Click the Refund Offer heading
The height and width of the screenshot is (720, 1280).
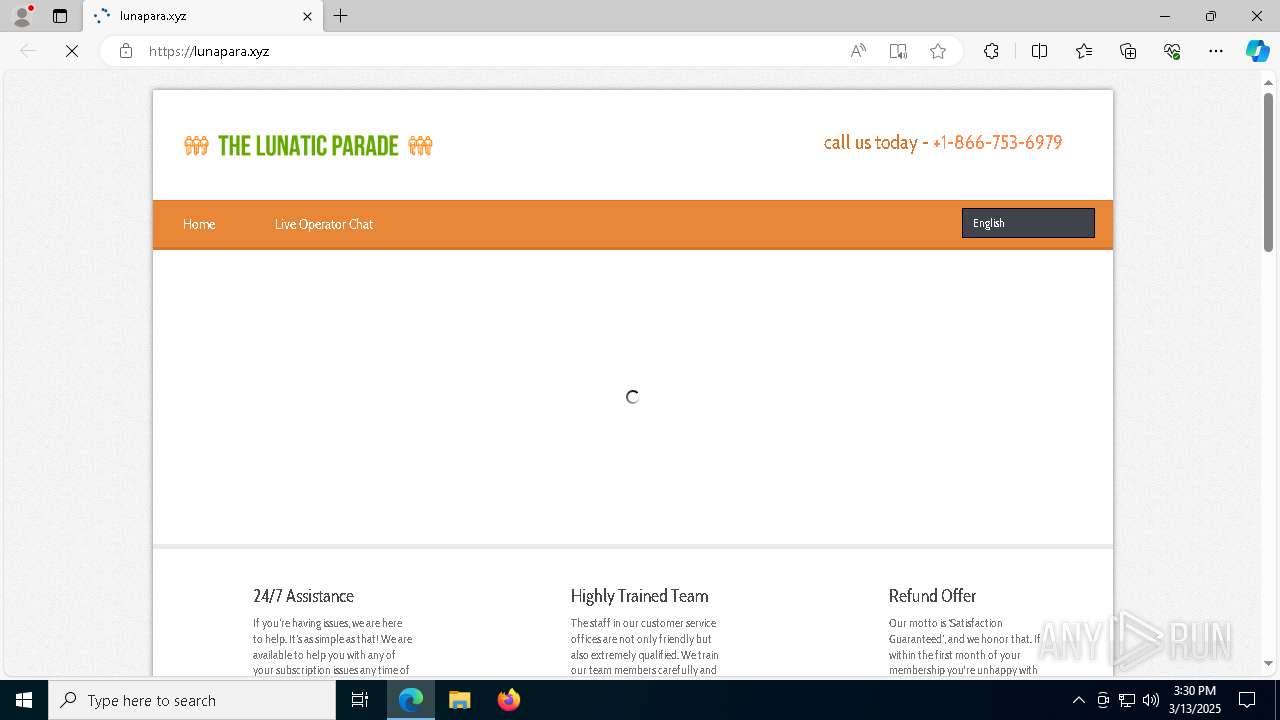point(932,596)
